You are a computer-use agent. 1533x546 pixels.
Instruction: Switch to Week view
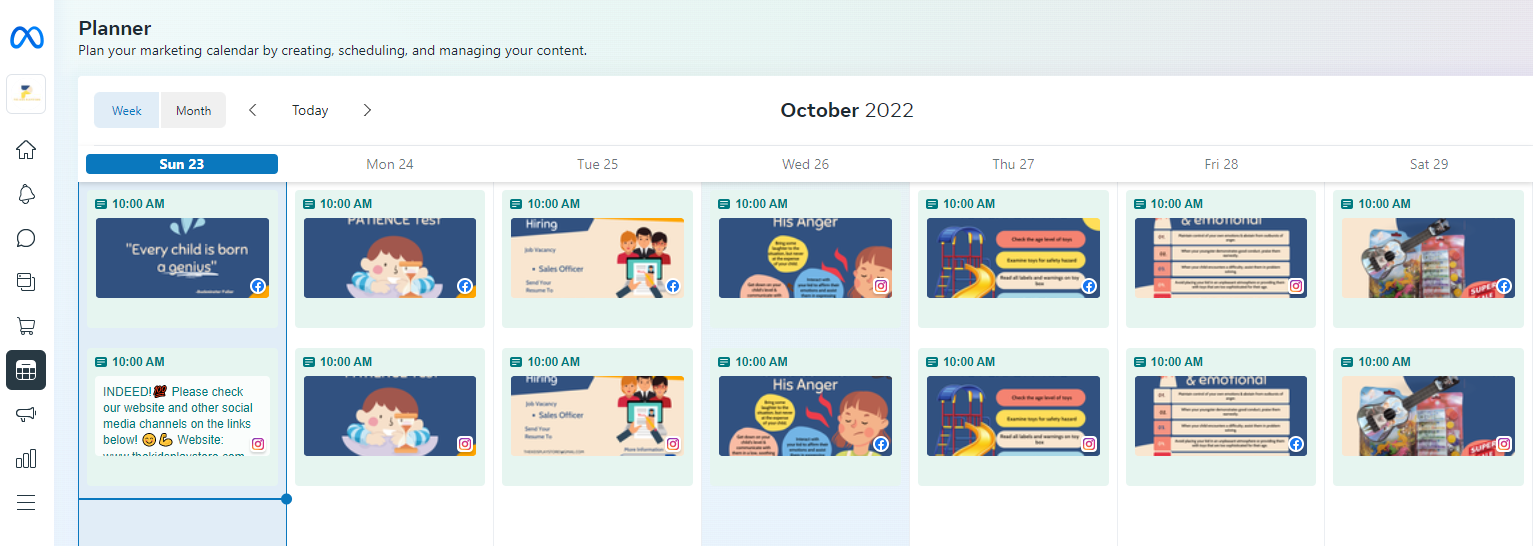[x=127, y=110]
